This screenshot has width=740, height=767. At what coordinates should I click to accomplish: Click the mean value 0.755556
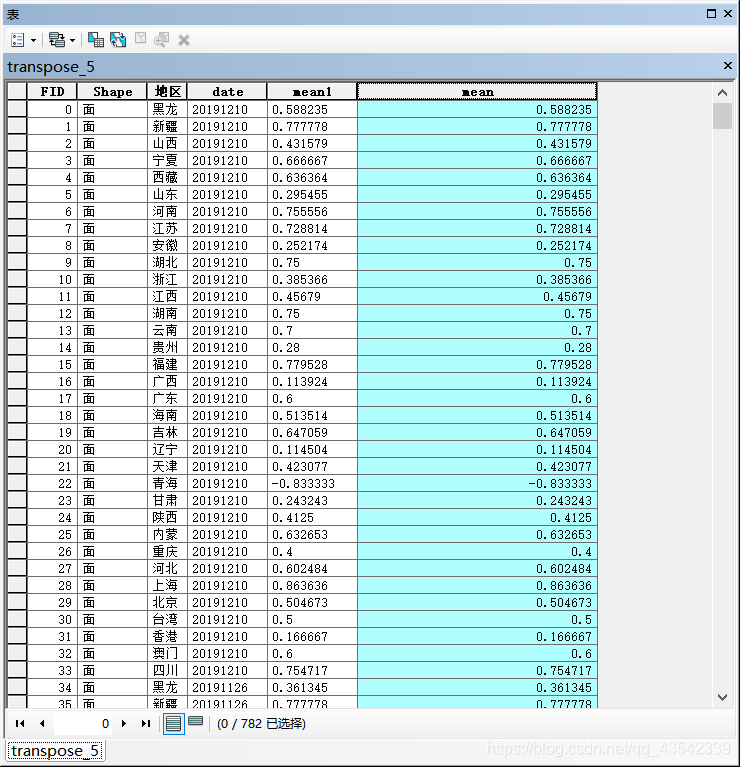tap(477, 211)
